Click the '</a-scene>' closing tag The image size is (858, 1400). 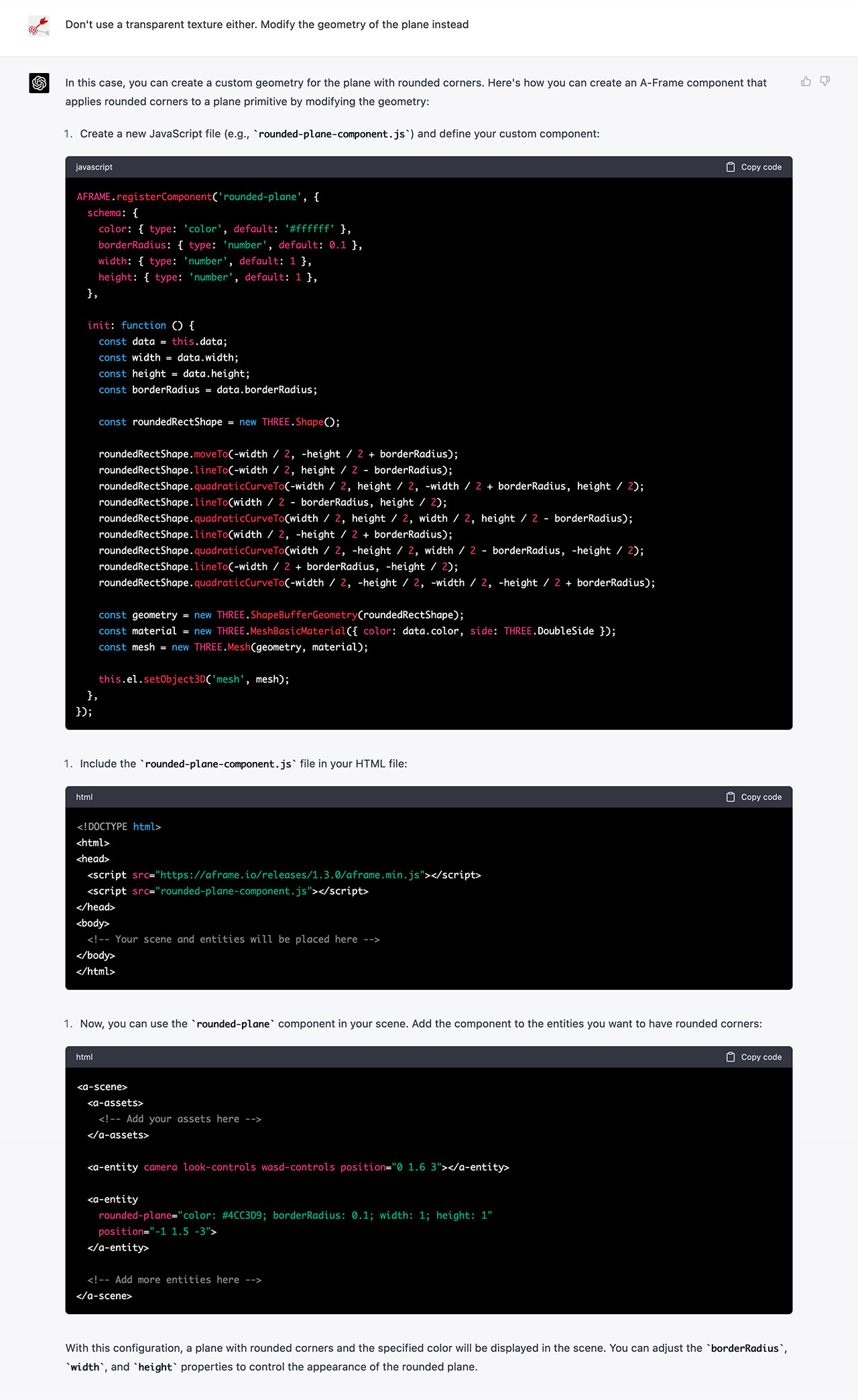pos(104,1296)
